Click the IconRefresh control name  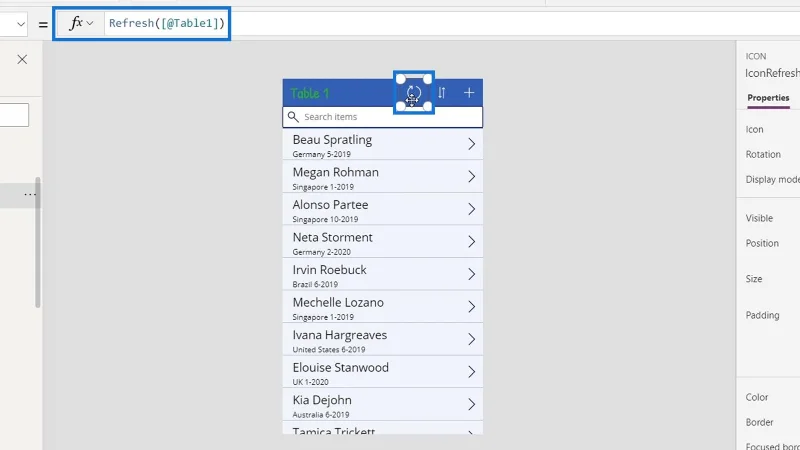point(772,73)
